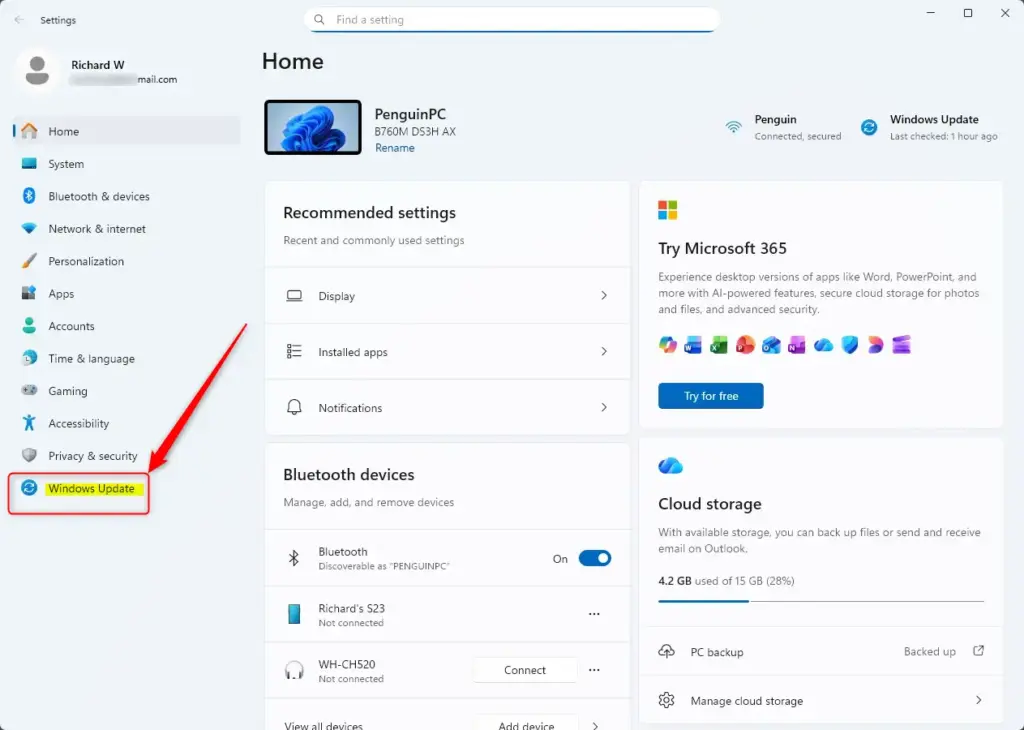Click the Installed apps list icon

click(x=295, y=351)
